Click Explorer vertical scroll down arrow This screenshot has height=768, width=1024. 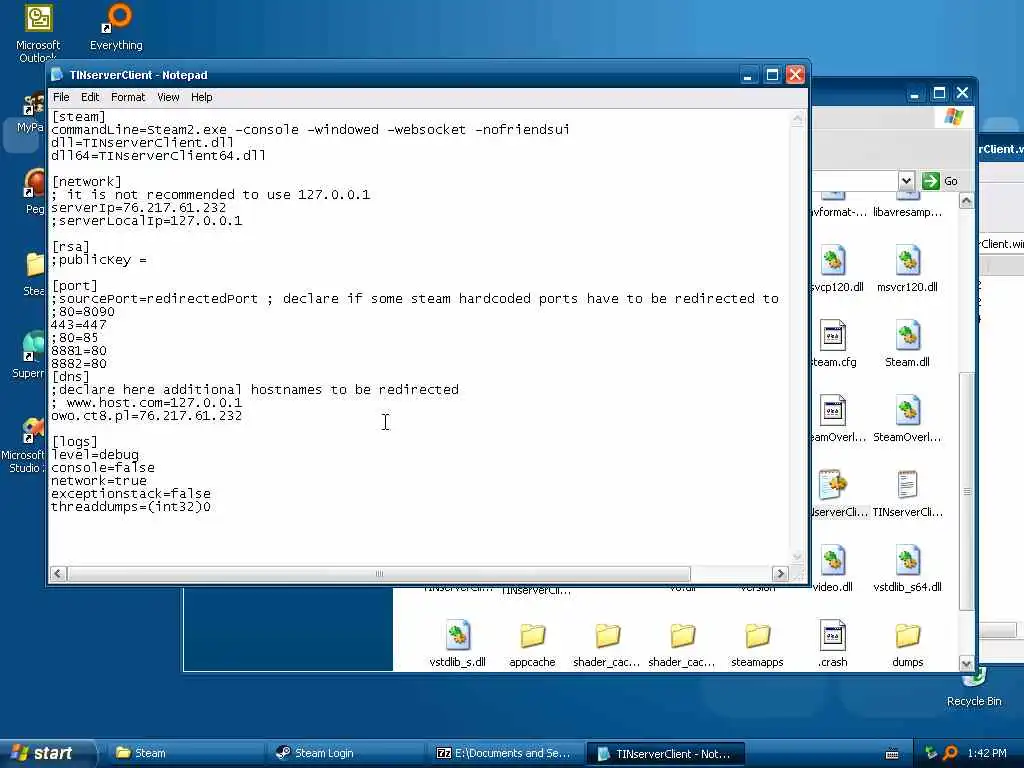pyautogui.click(x=966, y=663)
